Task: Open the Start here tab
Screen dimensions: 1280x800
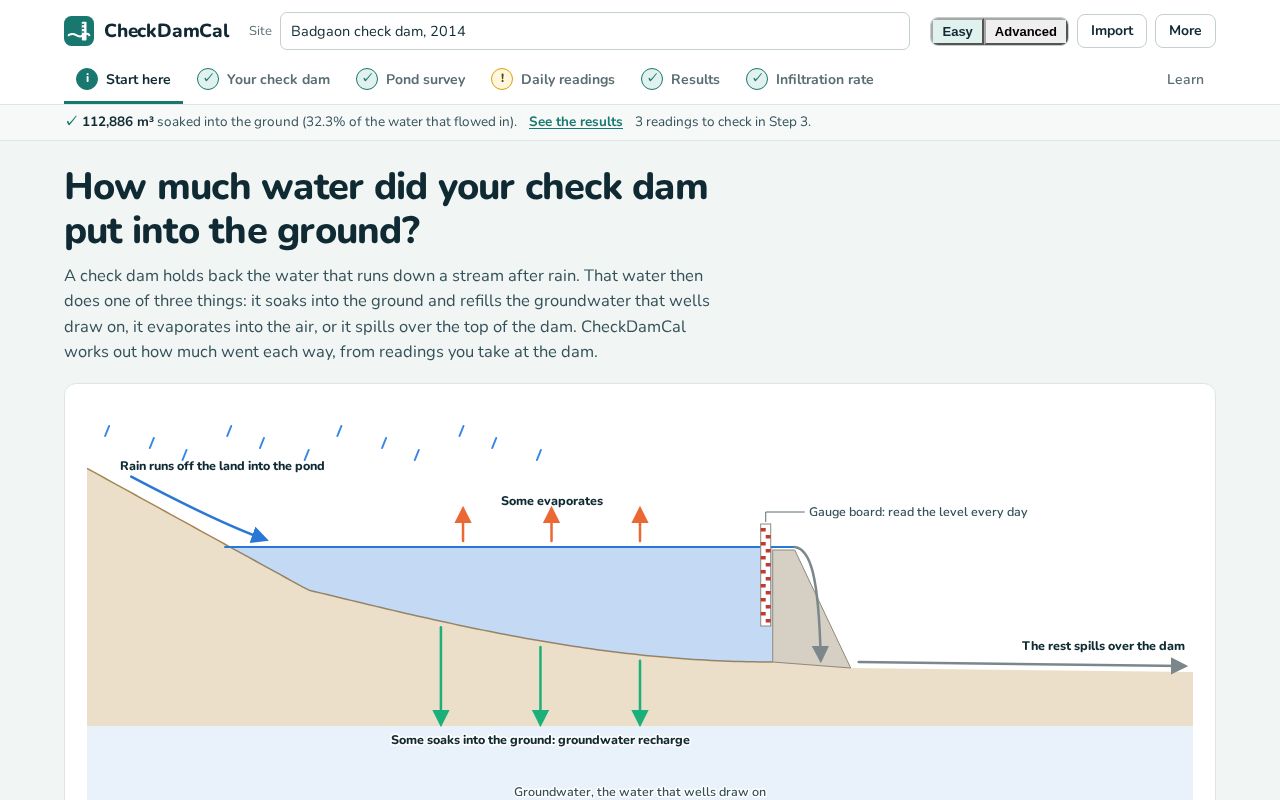Action: pyautogui.click(x=123, y=79)
